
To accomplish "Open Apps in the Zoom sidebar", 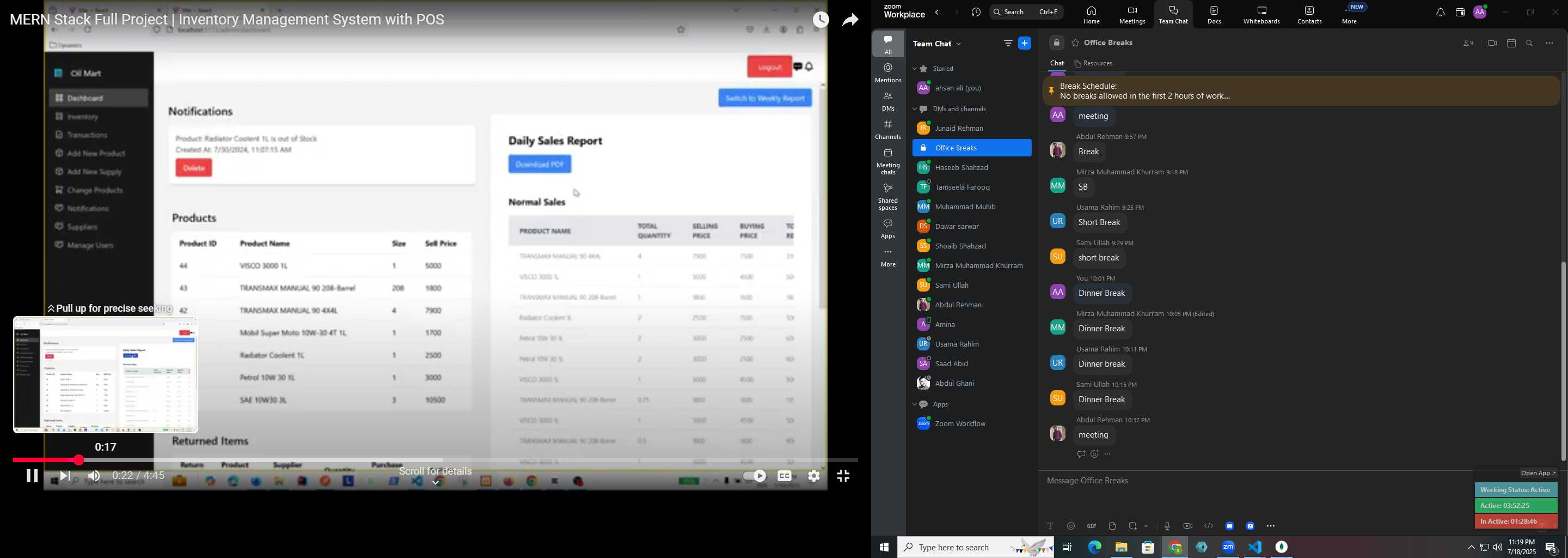I will [x=888, y=229].
